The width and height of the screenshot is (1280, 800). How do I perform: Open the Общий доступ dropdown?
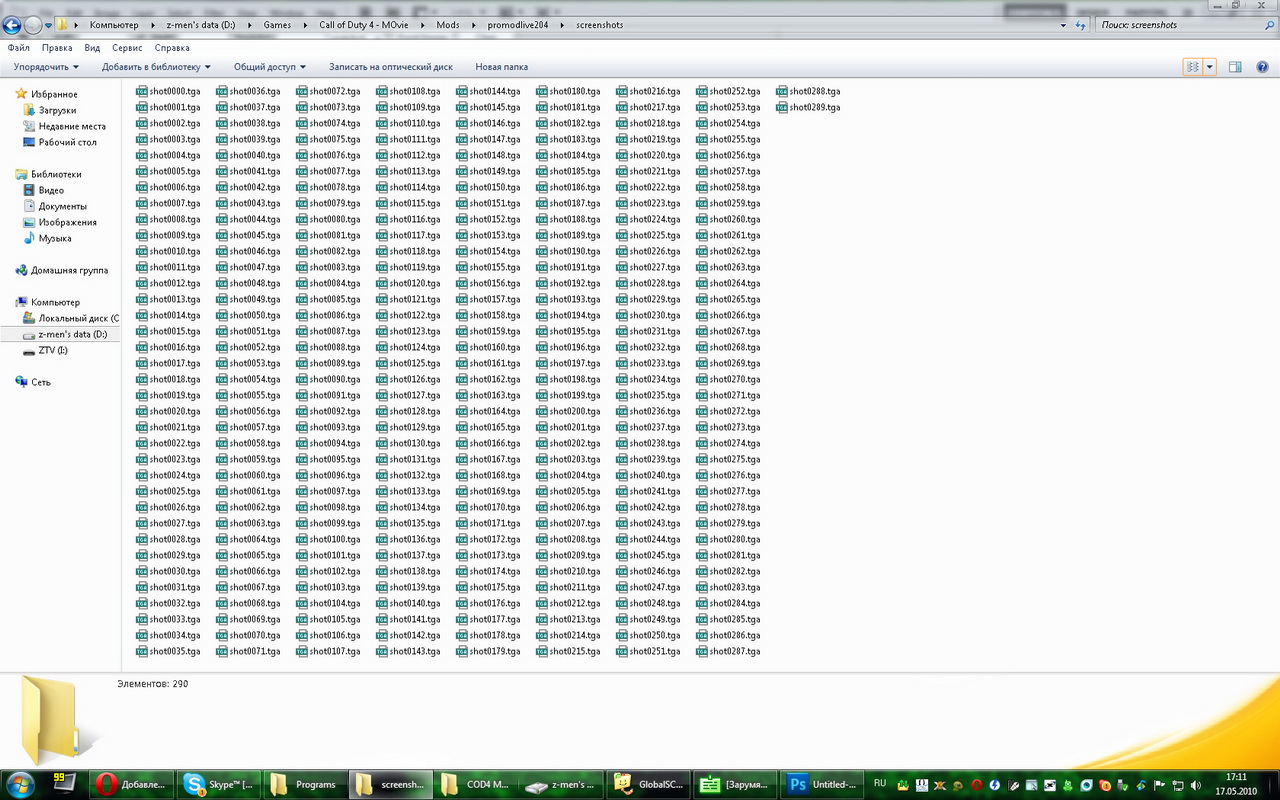click(270, 67)
